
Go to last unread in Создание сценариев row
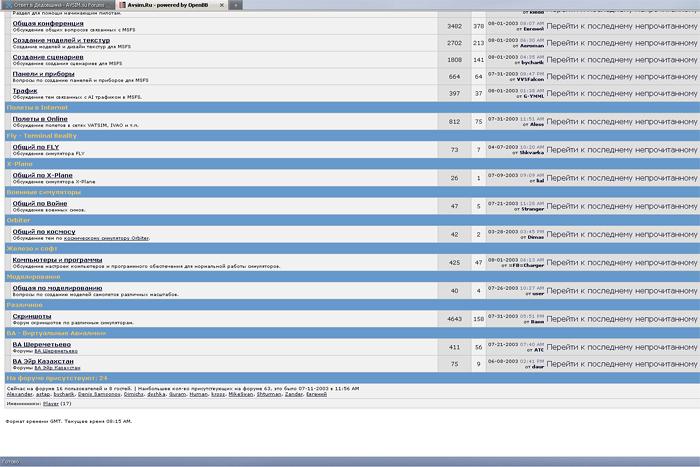click(621, 60)
